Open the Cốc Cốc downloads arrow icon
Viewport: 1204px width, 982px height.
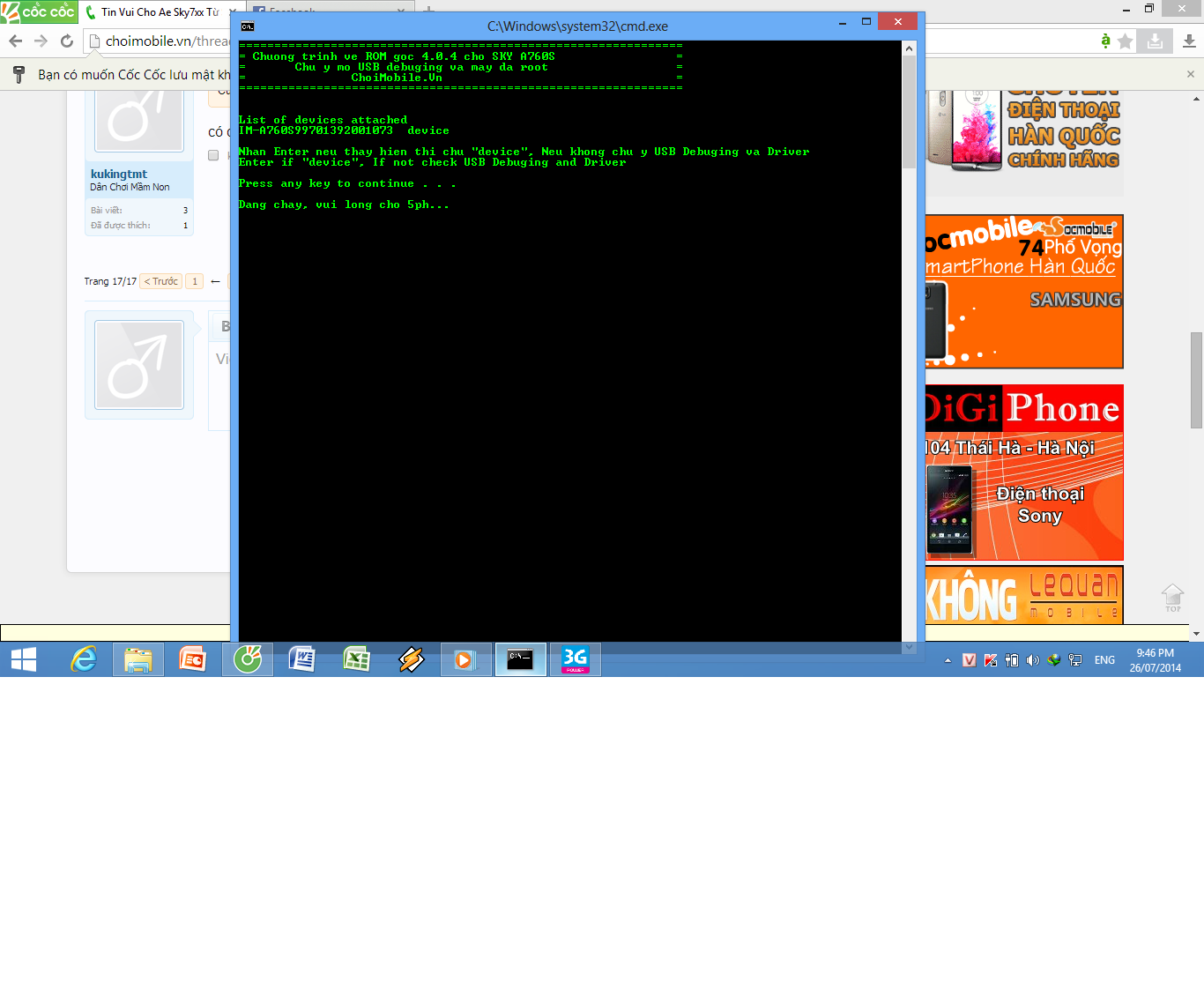point(1189,41)
